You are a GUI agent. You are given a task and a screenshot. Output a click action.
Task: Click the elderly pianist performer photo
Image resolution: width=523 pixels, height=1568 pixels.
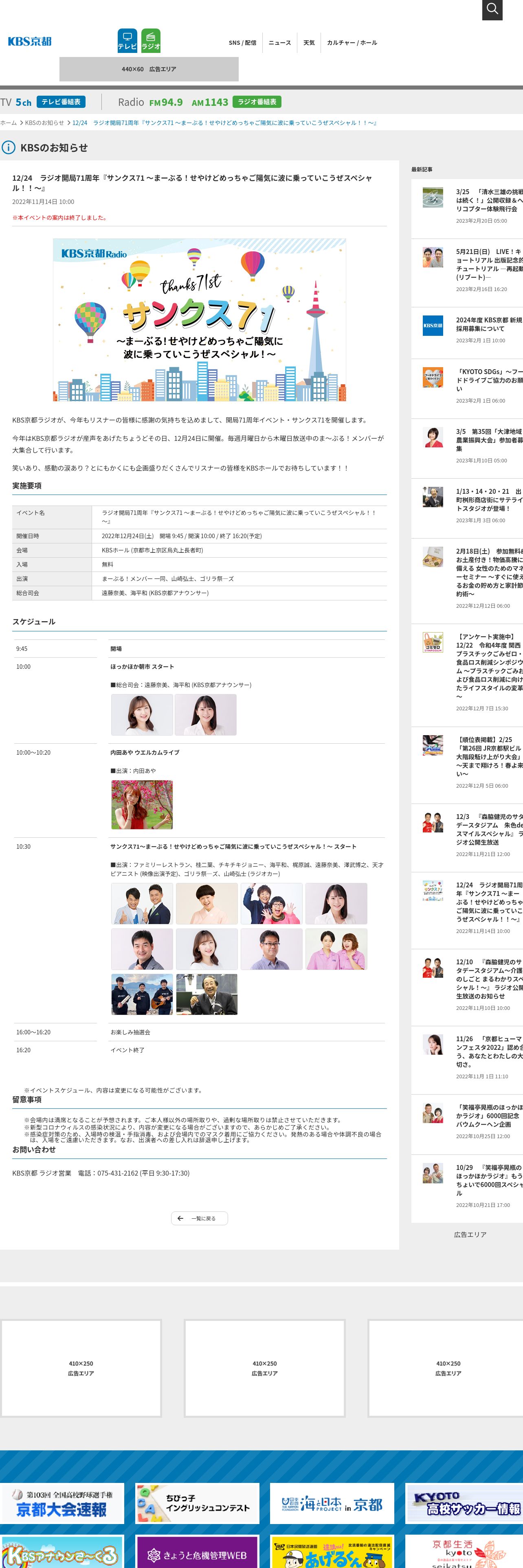coord(207,994)
